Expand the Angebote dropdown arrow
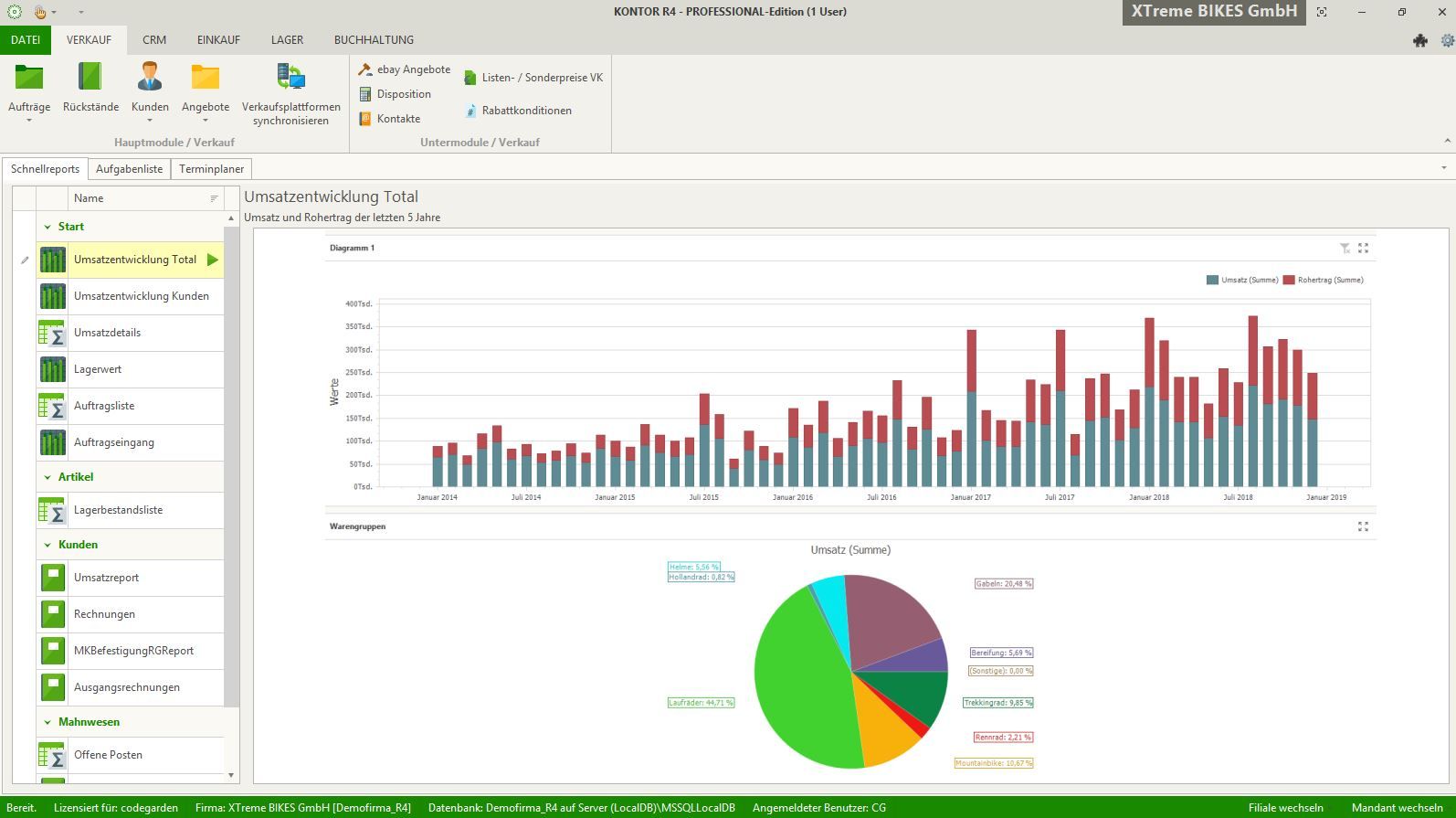This screenshot has width=1456, height=818. (206, 121)
